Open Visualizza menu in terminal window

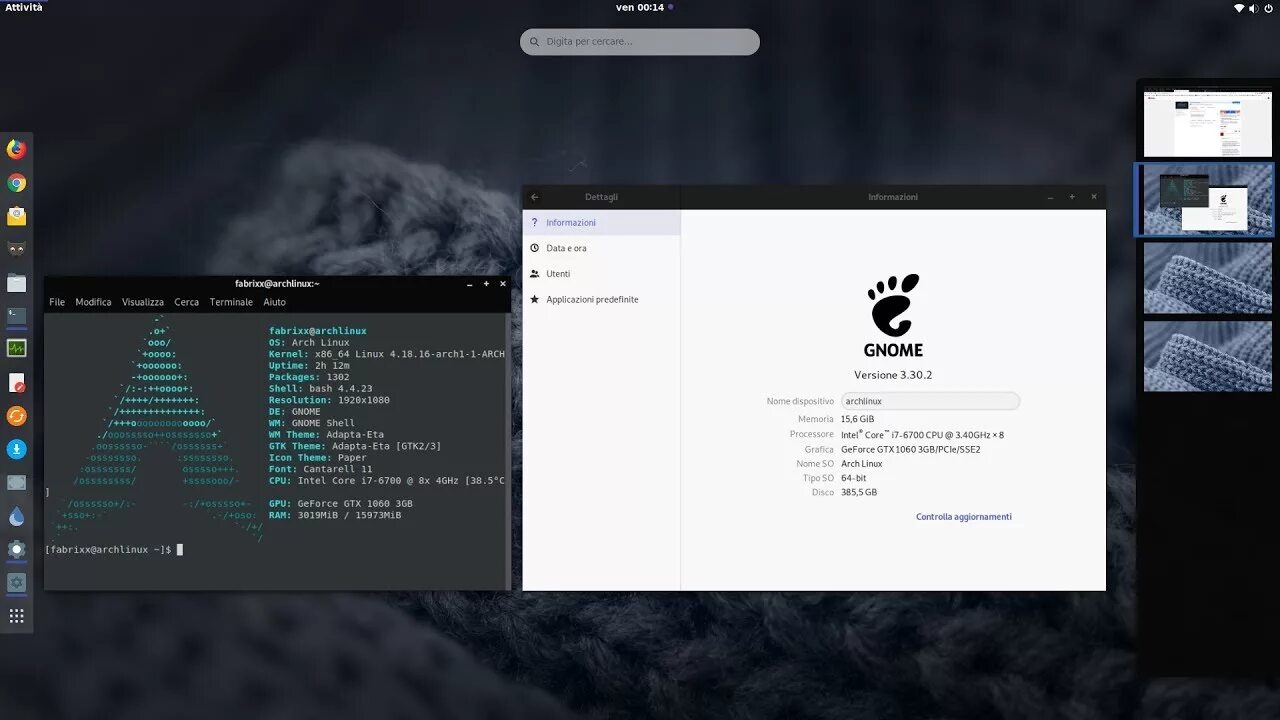click(x=143, y=302)
